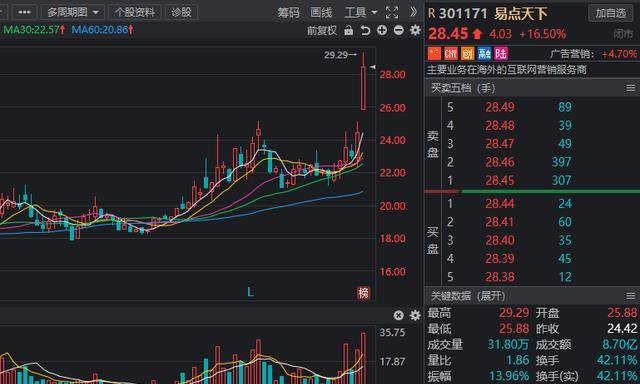Screen dimensions: 640x384
Task: Click the 加自选 button
Action: click(x=611, y=13)
